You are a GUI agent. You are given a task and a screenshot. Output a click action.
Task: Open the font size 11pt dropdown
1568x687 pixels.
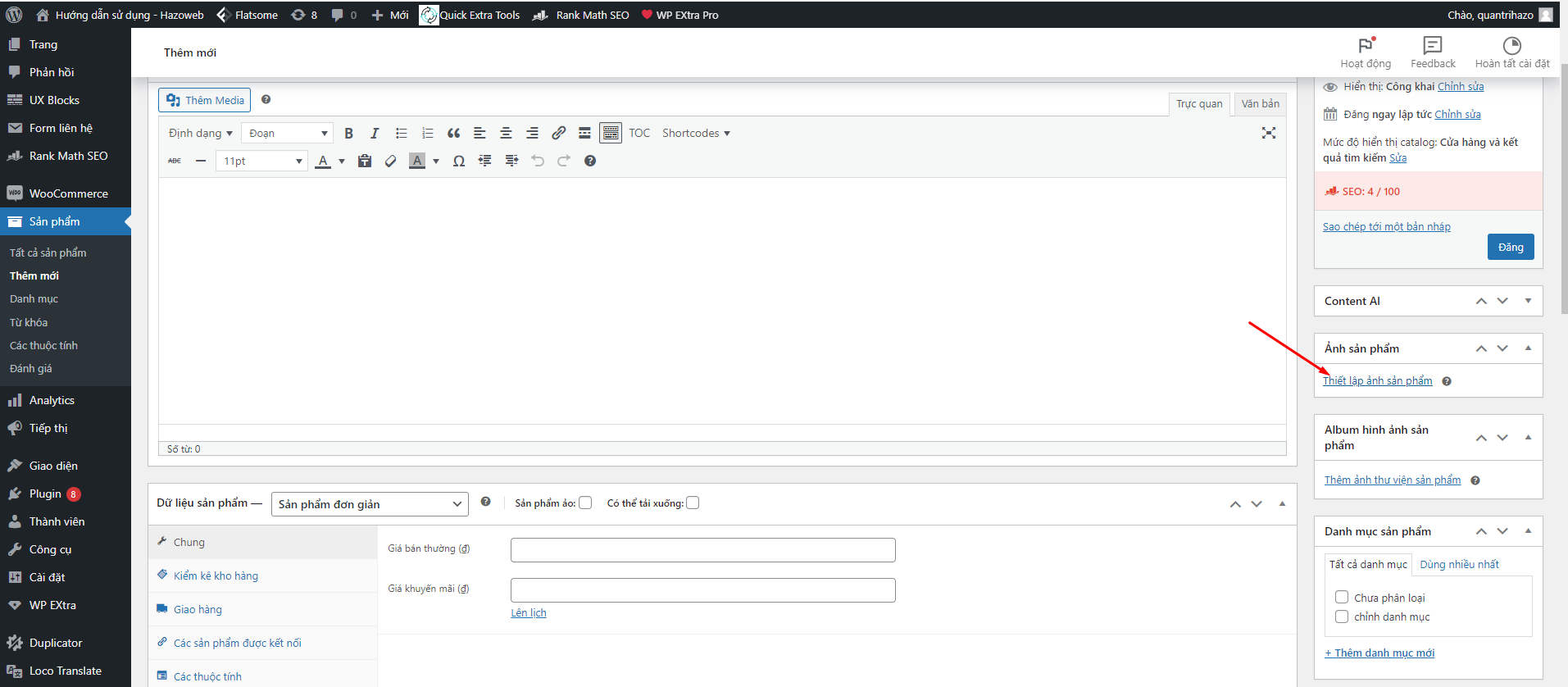coord(262,162)
